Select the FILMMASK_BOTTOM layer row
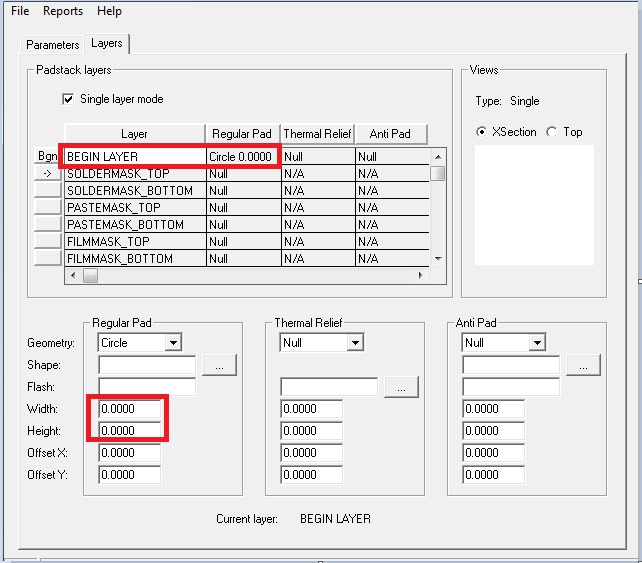 pyautogui.click(x=247, y=259)
